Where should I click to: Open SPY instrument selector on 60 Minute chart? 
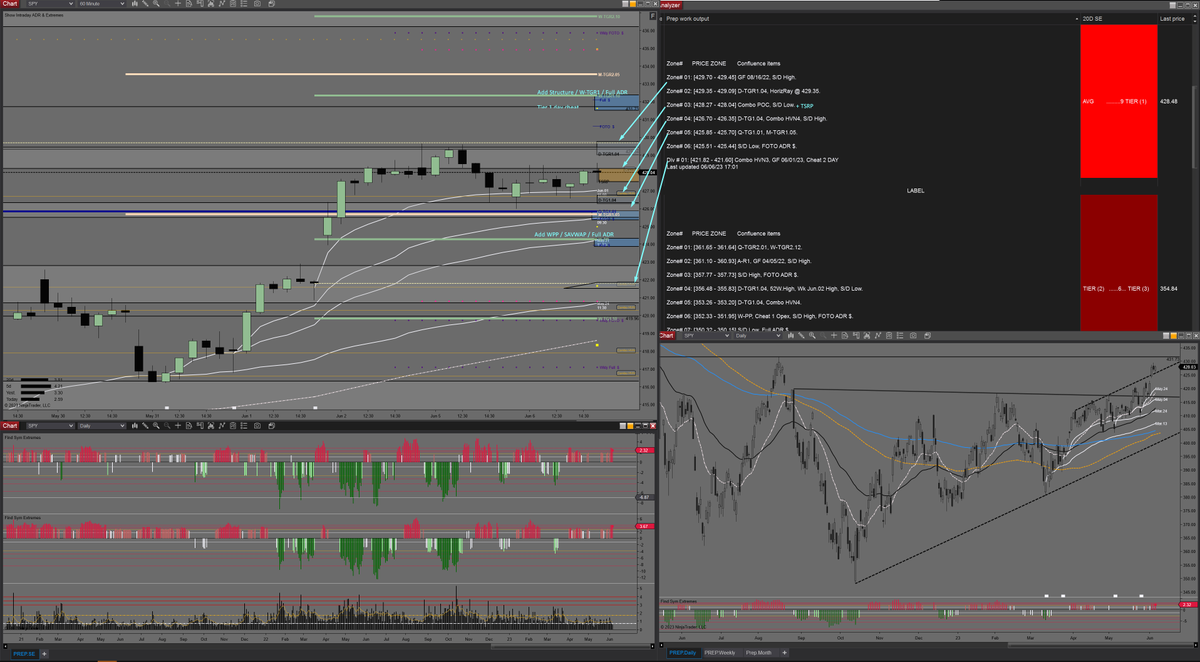[50, 4]
